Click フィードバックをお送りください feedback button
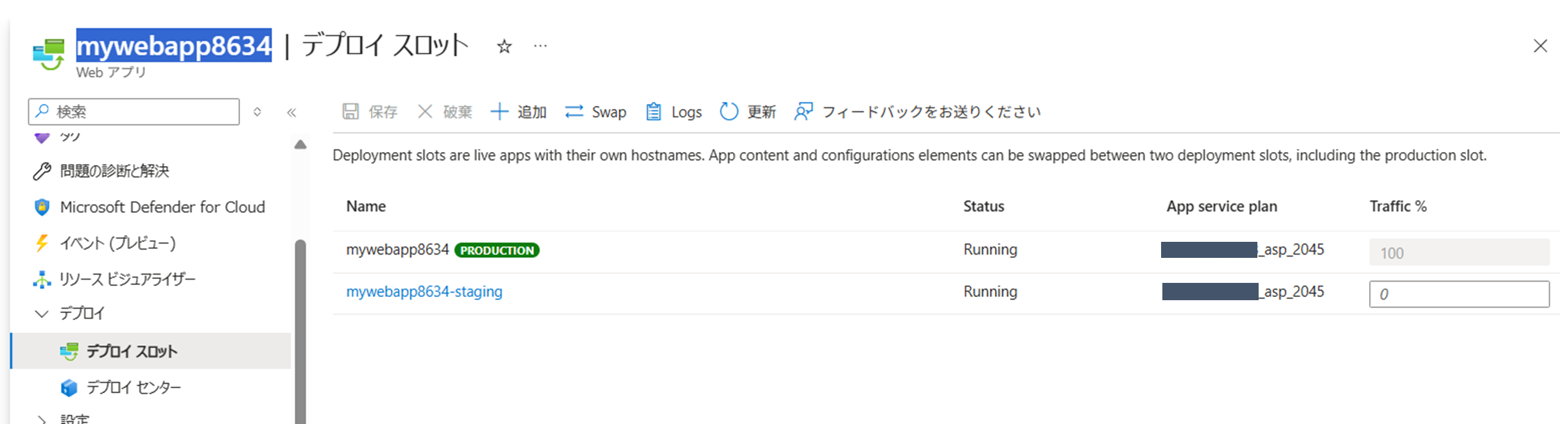The width and height of the screenshot is (1568, 424). tap(917, 112)
